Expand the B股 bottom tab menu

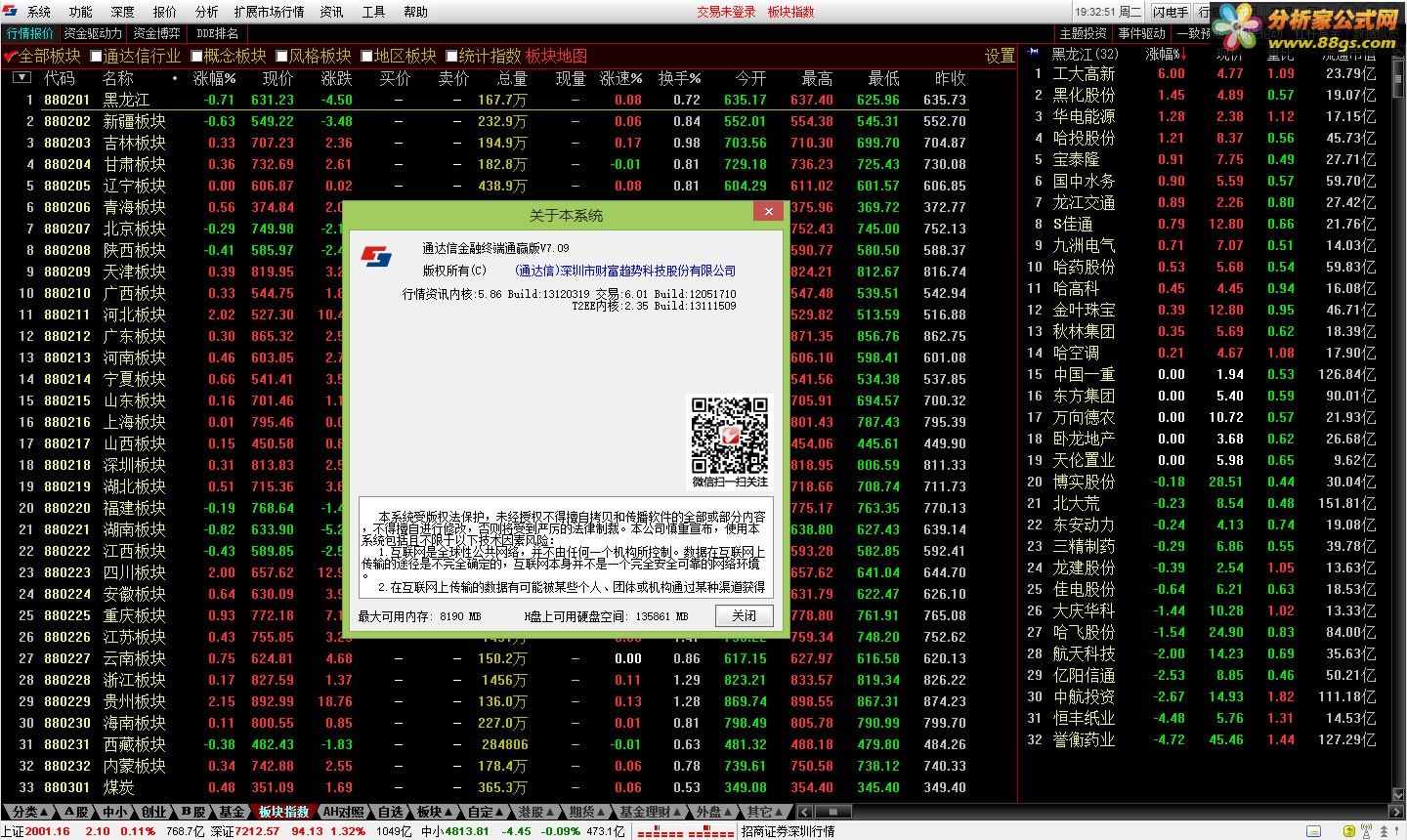coord(192,812)
